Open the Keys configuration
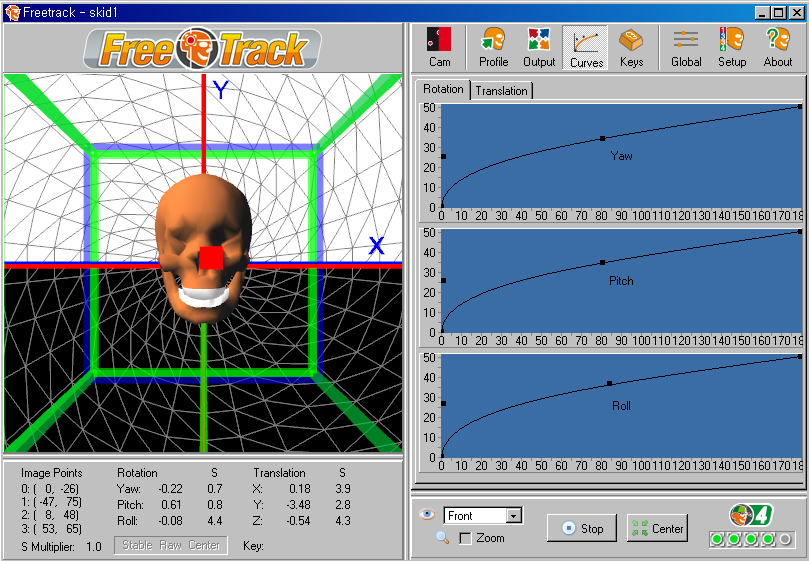 pos(631,47)
